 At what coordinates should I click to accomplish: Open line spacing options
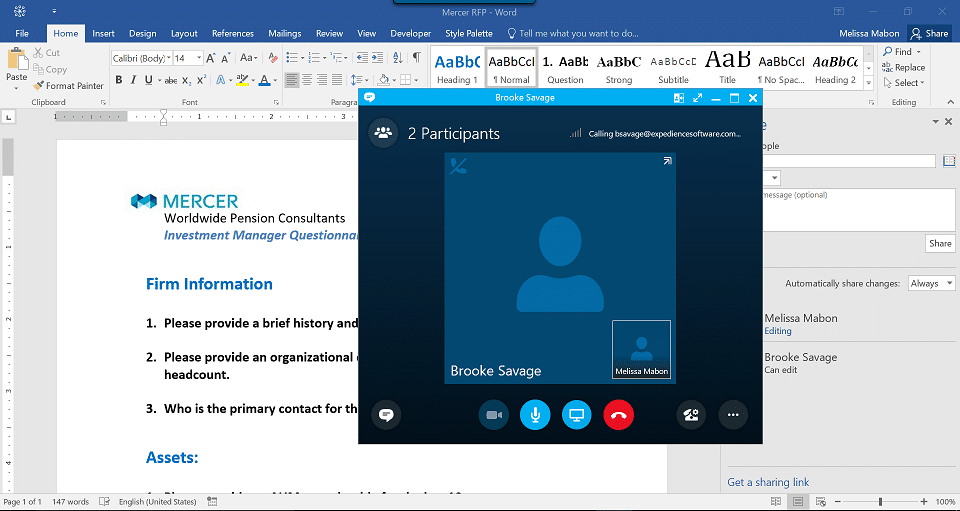[359, 80]
